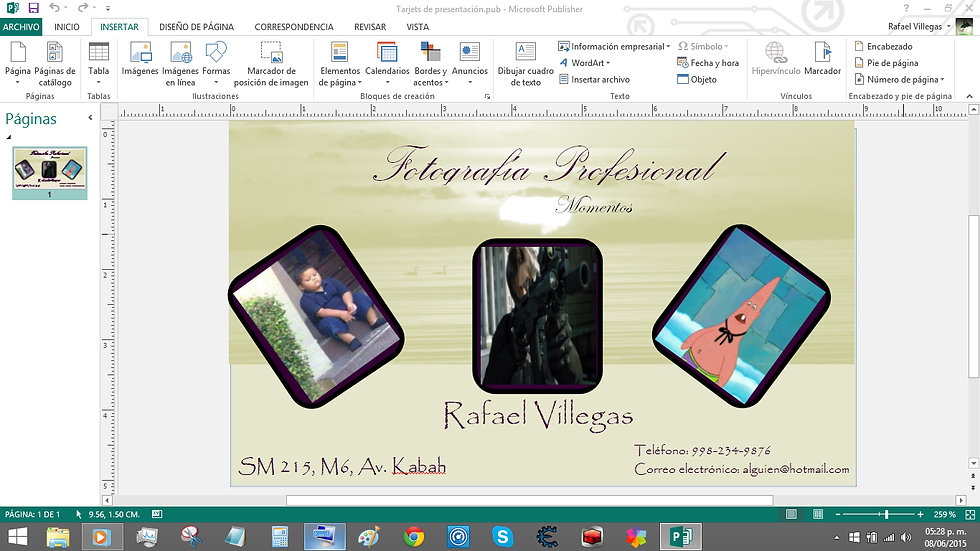
Task: Open File Explorer from taskbar
Action: click(58, 537)
